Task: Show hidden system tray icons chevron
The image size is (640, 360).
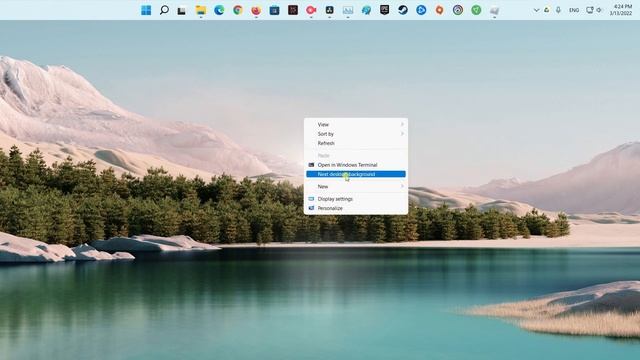Action: point(536,10)
